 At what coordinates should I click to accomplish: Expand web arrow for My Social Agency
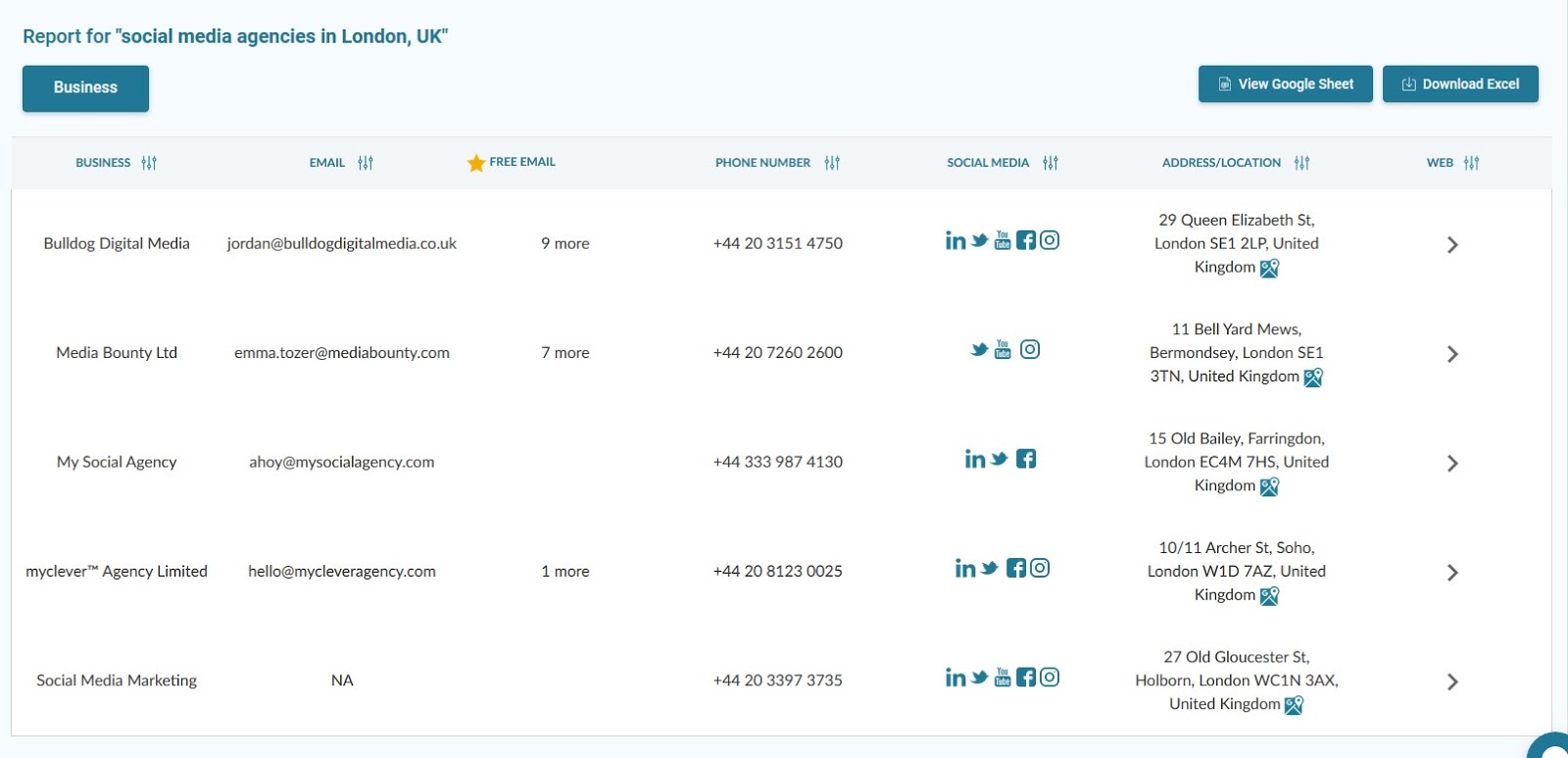(x=1452, y=463)
